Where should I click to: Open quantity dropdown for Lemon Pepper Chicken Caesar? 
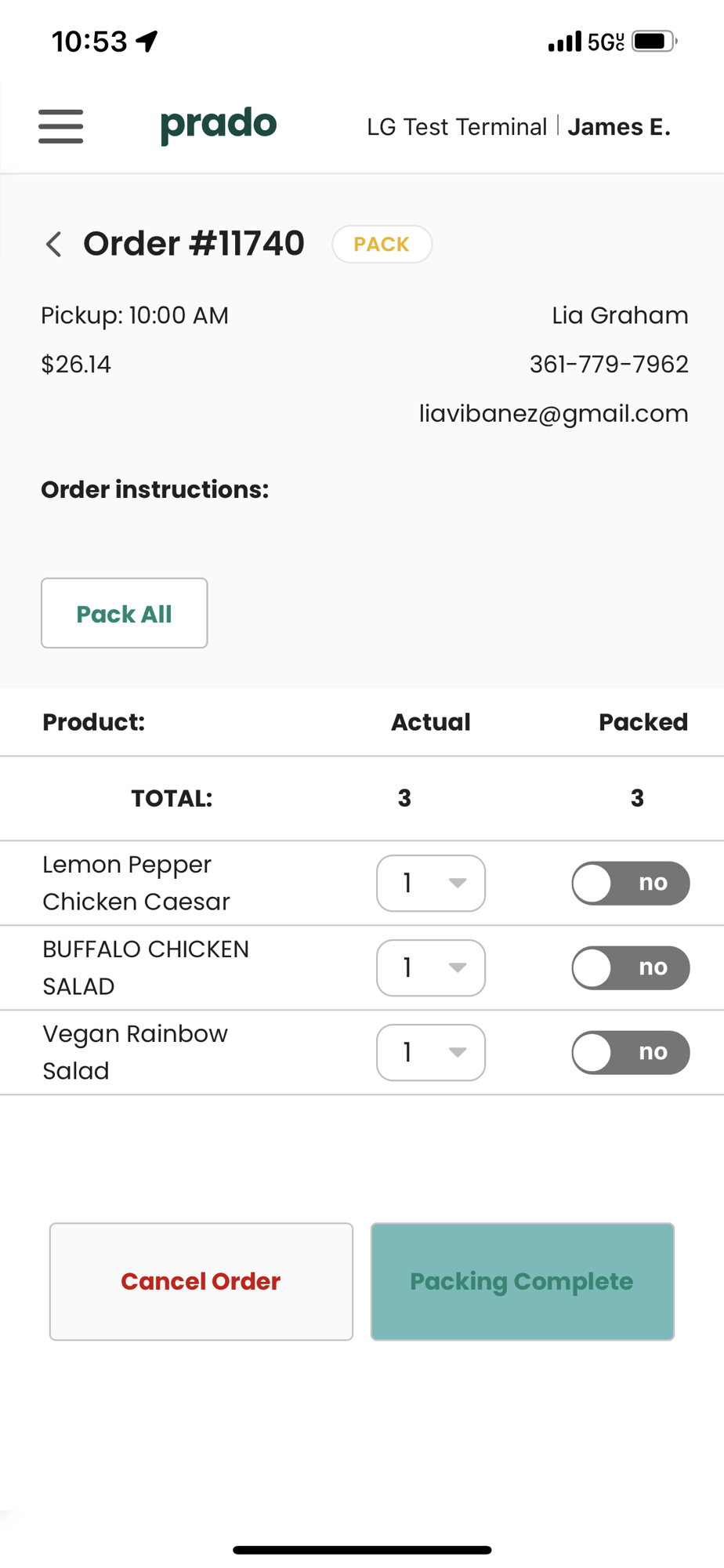click(x=431, y=883)
